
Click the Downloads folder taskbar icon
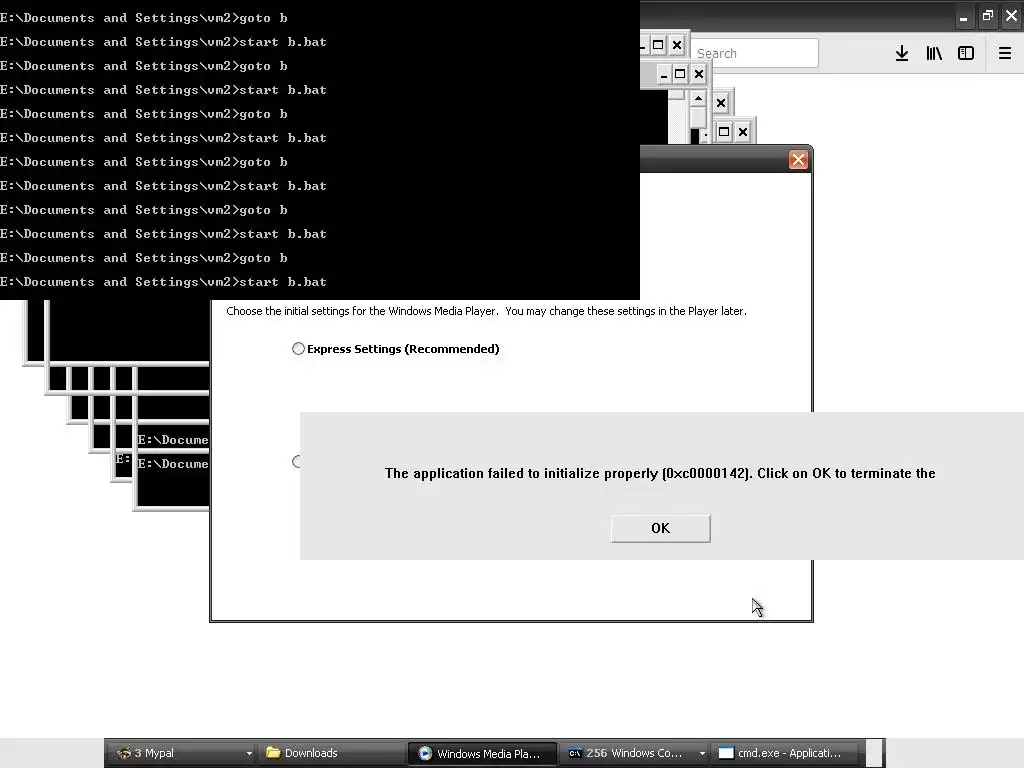tap(273, 753)
